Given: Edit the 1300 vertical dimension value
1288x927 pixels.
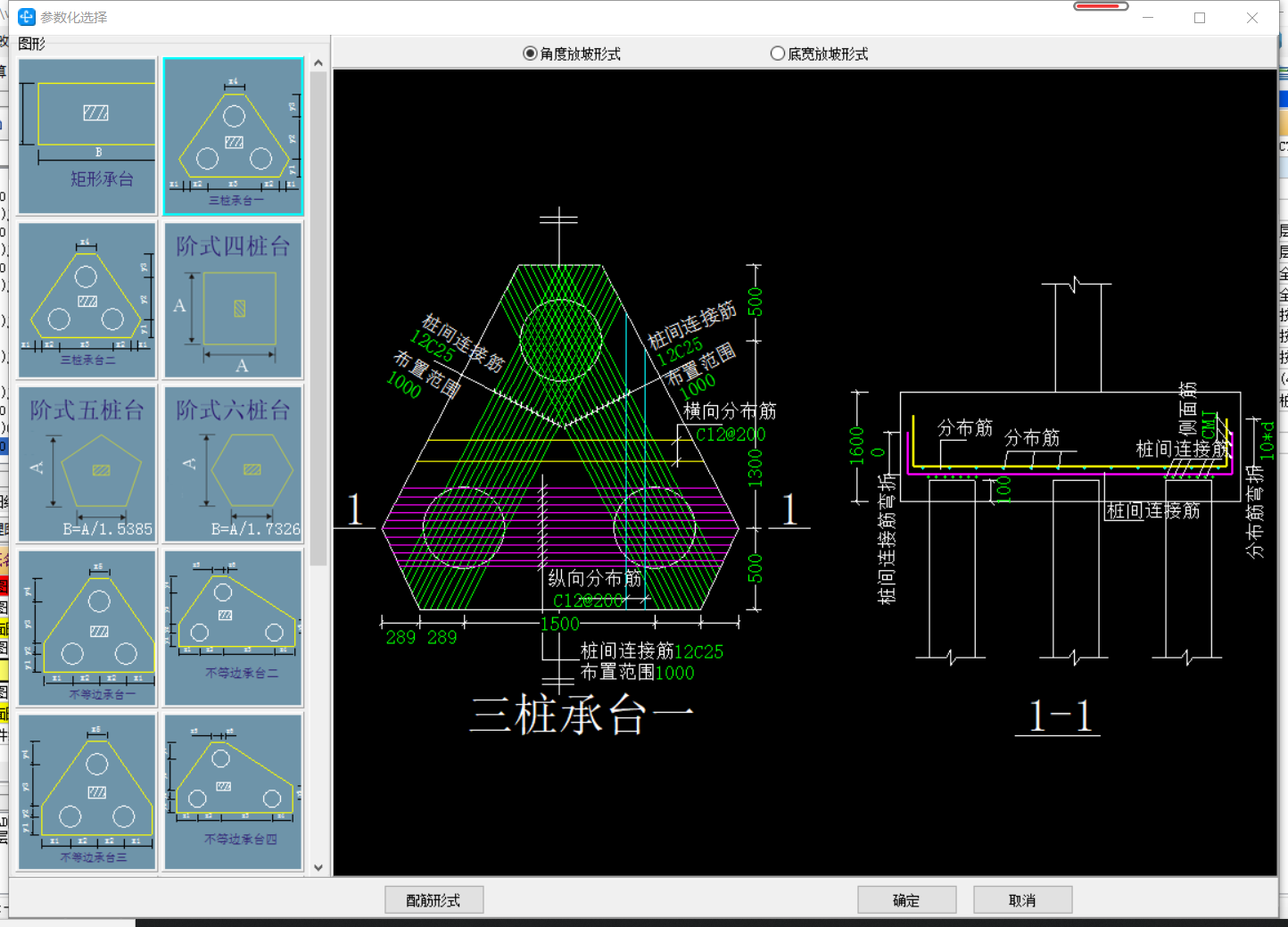Looking at the screenshot, I should tap(755, 468).
